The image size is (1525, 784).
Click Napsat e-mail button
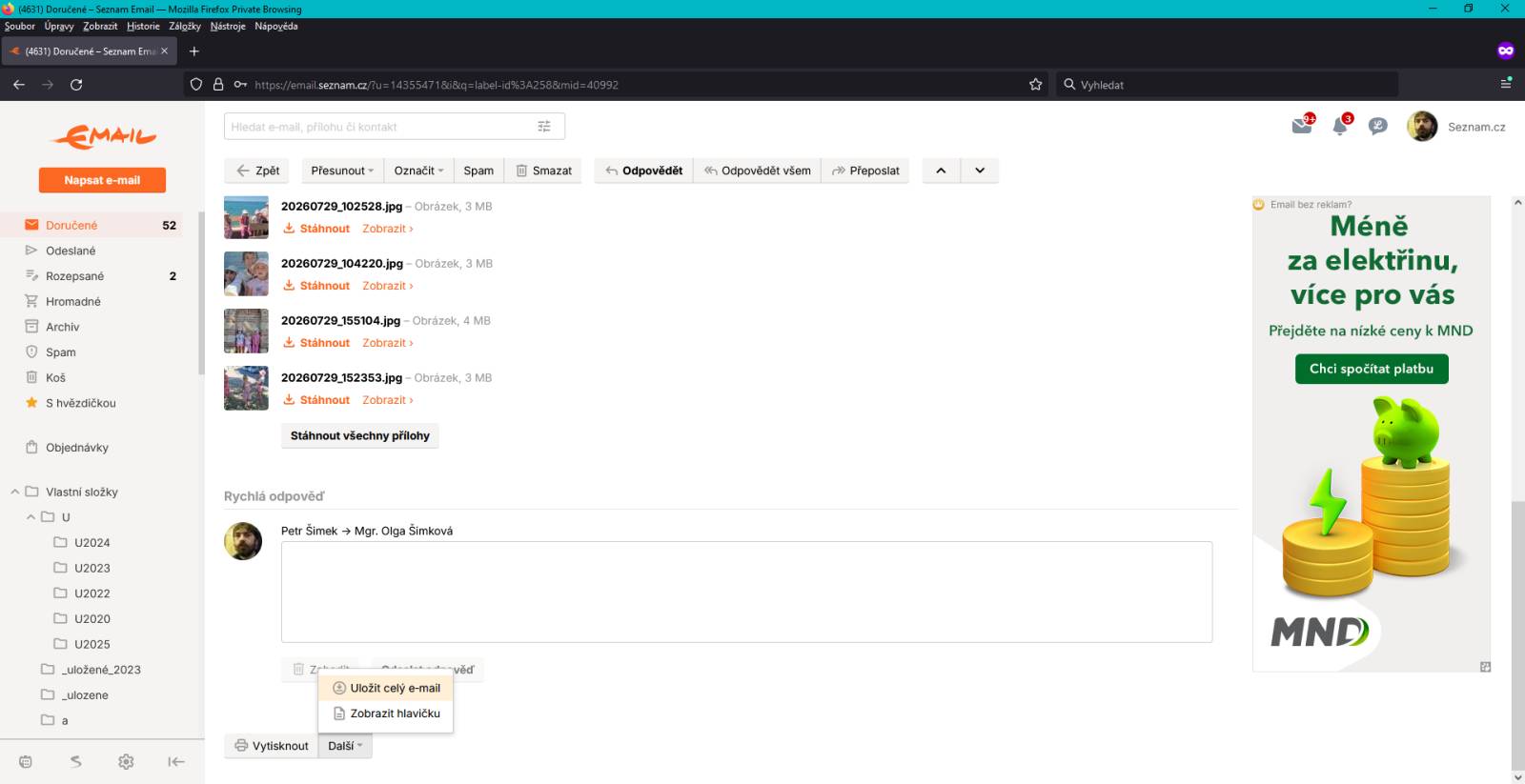pos(102,180)
